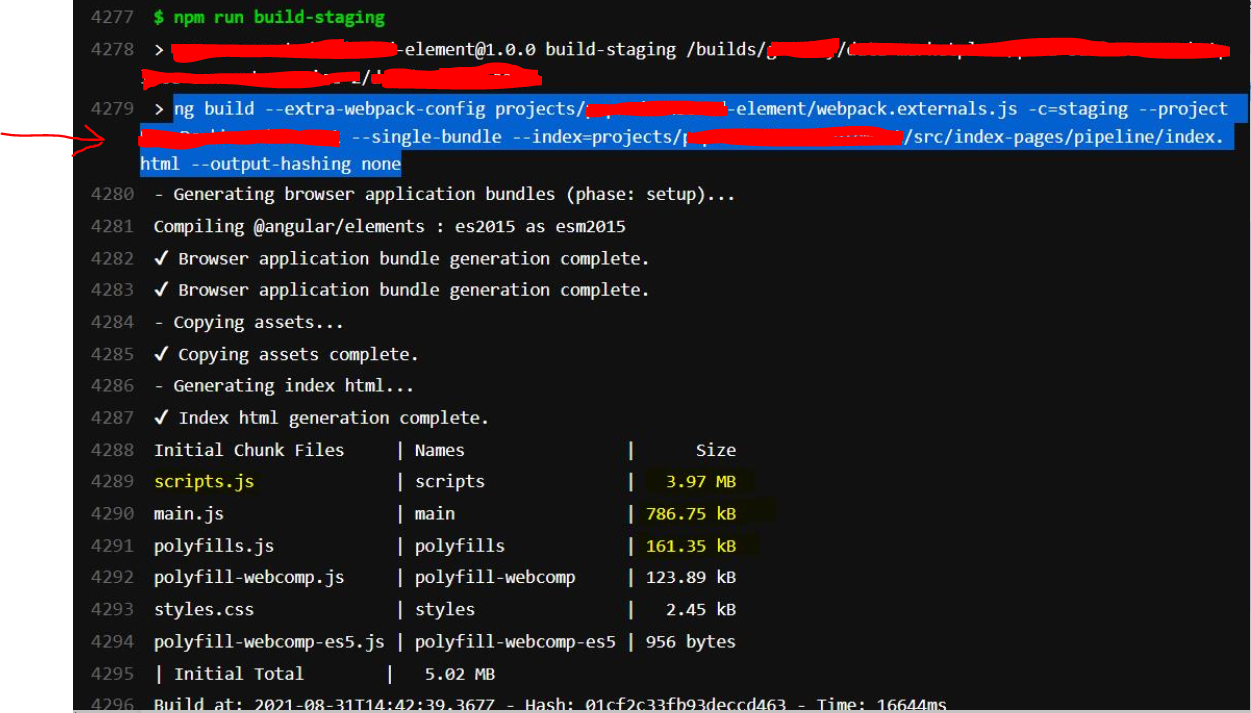1251x713 pixels.
Task: Click the '- Copying assets...' line
Action: [249, 323]
